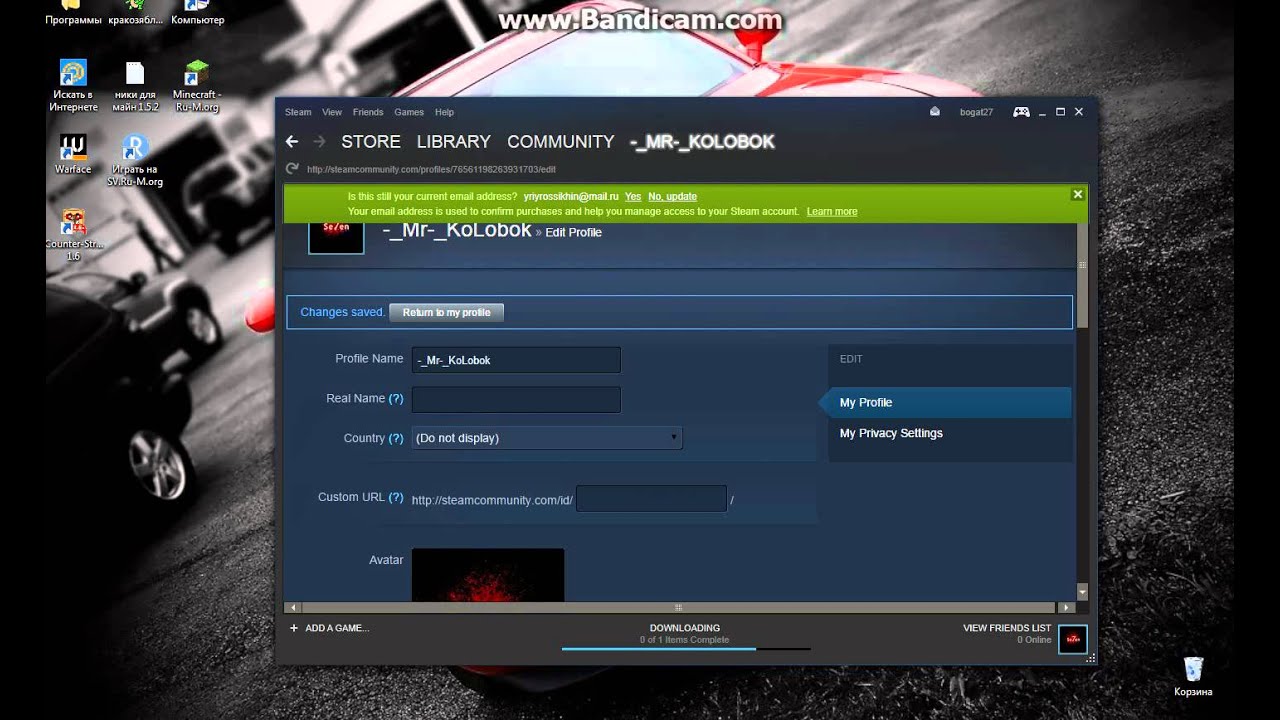This screenshot has width=1280, height=720.
Task: Open the 'Играть на SV.Ru-M.org' shortcut
Action: tap(135, 161)
